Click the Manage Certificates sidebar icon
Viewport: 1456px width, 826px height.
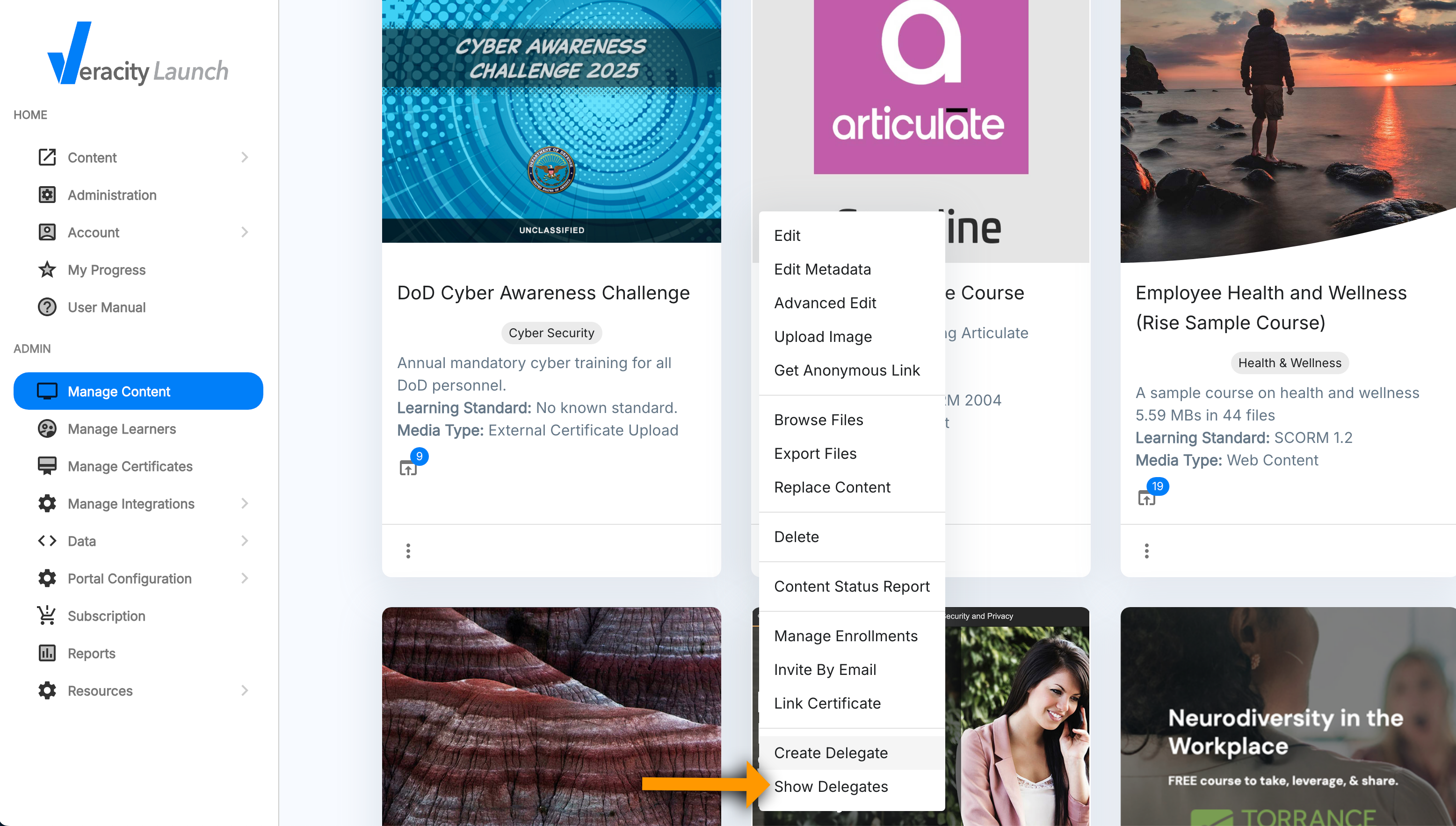coord(47,466)
